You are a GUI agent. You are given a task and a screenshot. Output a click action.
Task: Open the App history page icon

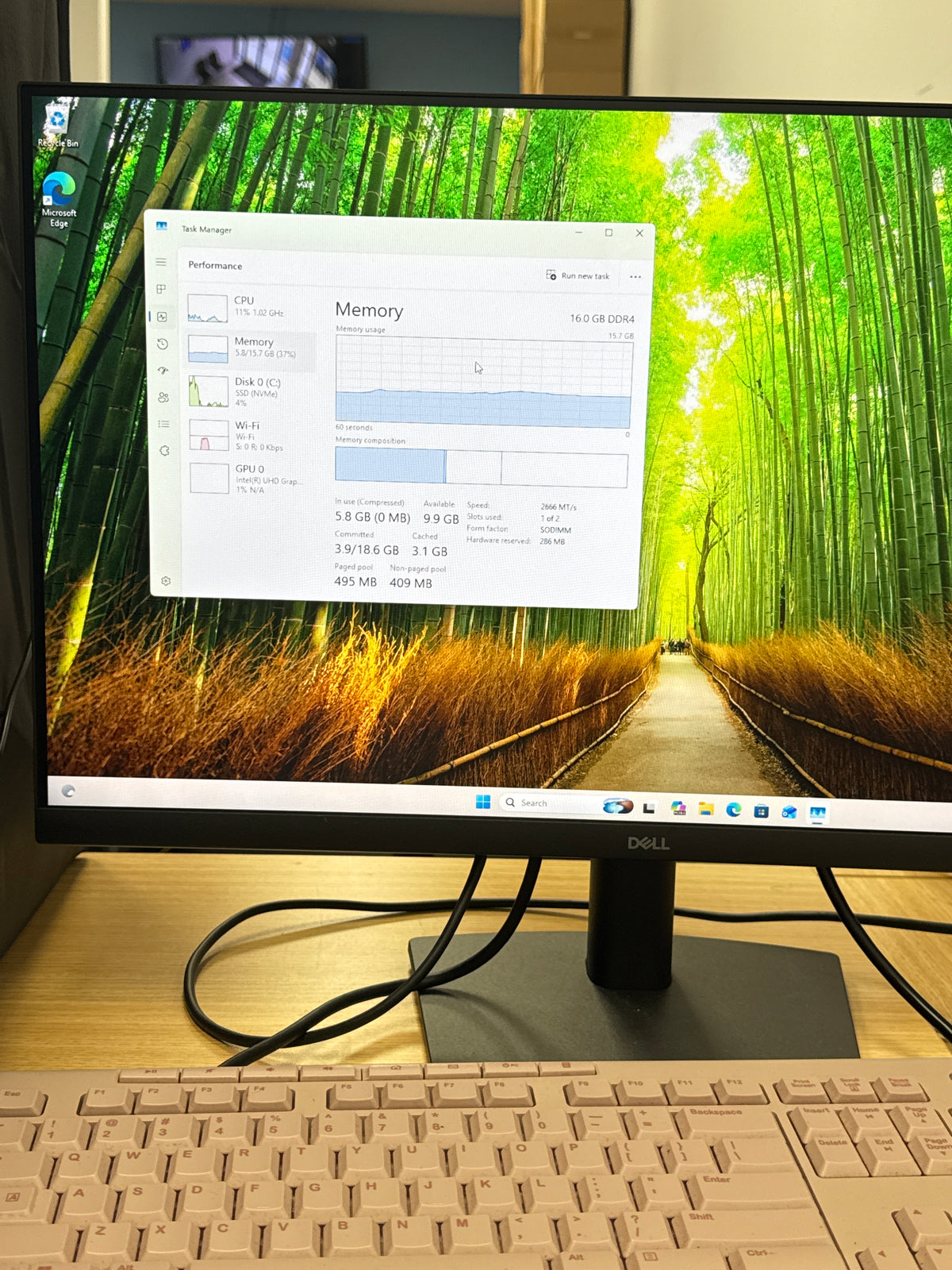163,344
